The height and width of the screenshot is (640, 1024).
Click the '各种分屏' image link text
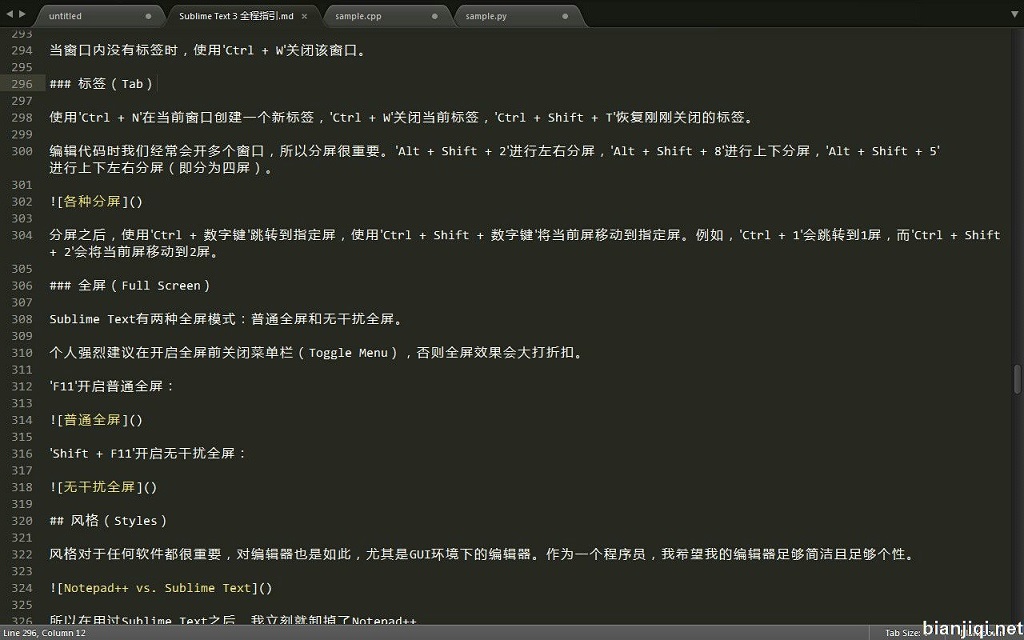pos(92,201)
